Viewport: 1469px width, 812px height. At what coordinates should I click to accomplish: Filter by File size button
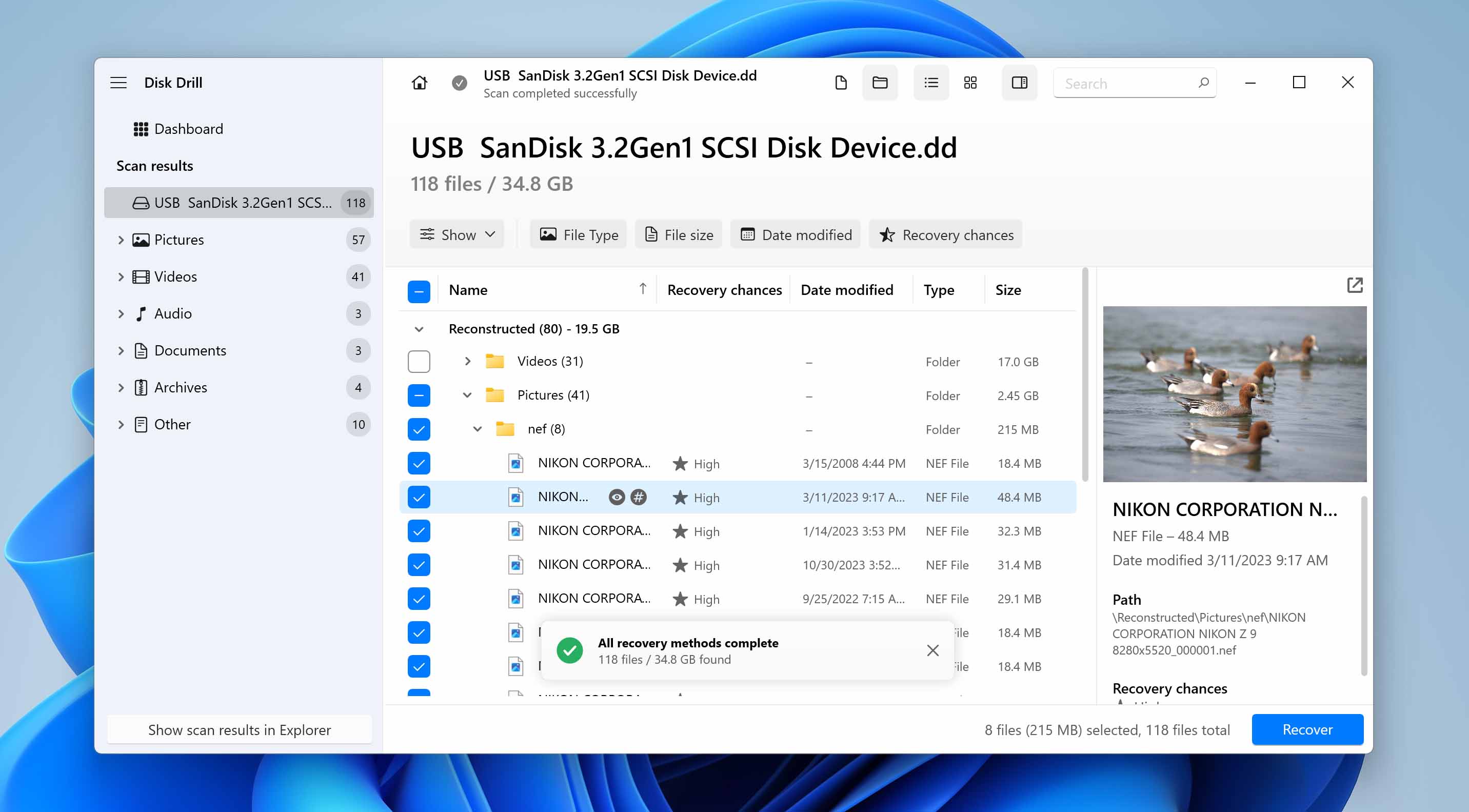(x=679, y=234)
